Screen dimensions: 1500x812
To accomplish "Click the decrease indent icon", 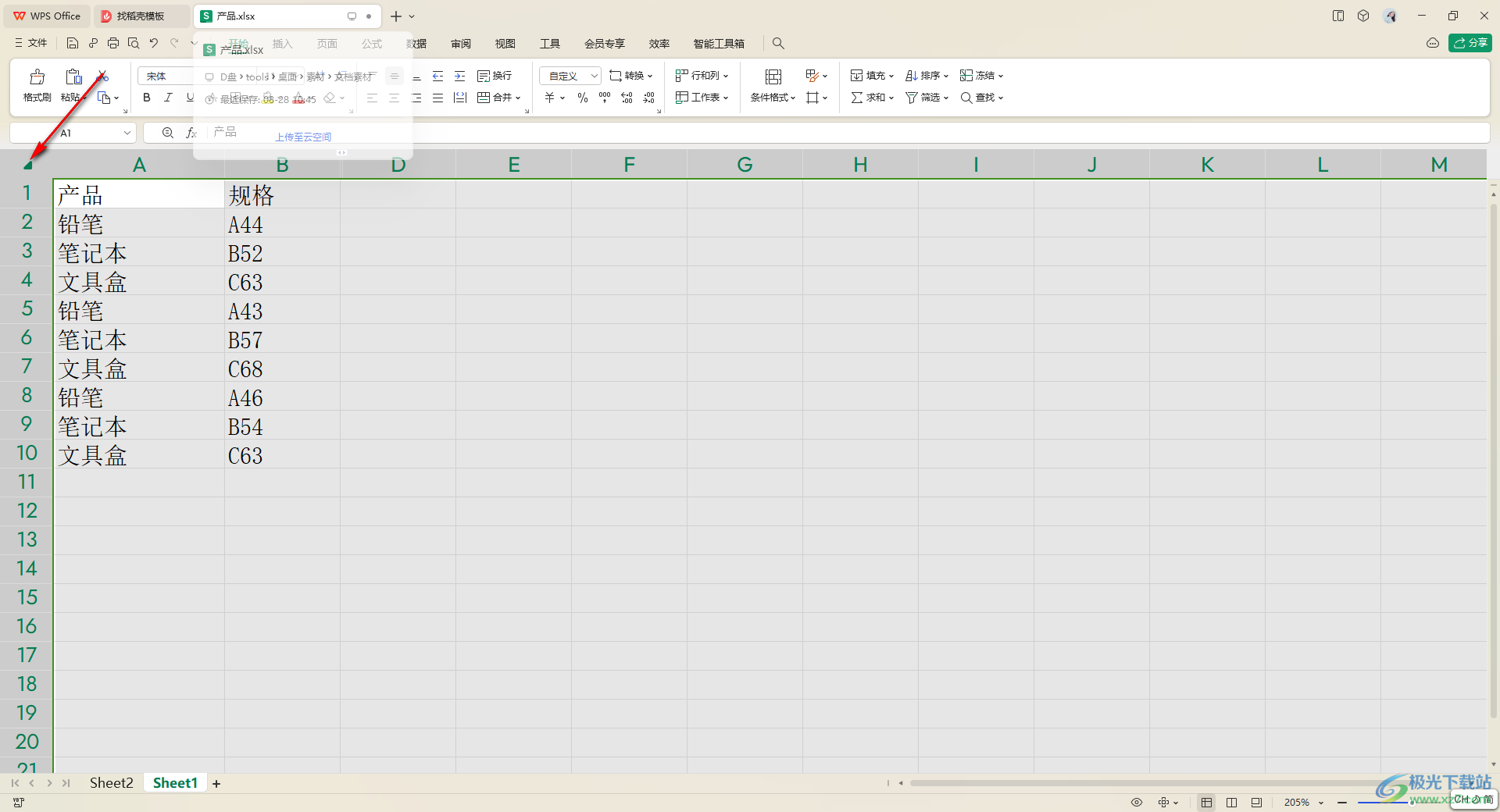I will click(x=438, y=76).
